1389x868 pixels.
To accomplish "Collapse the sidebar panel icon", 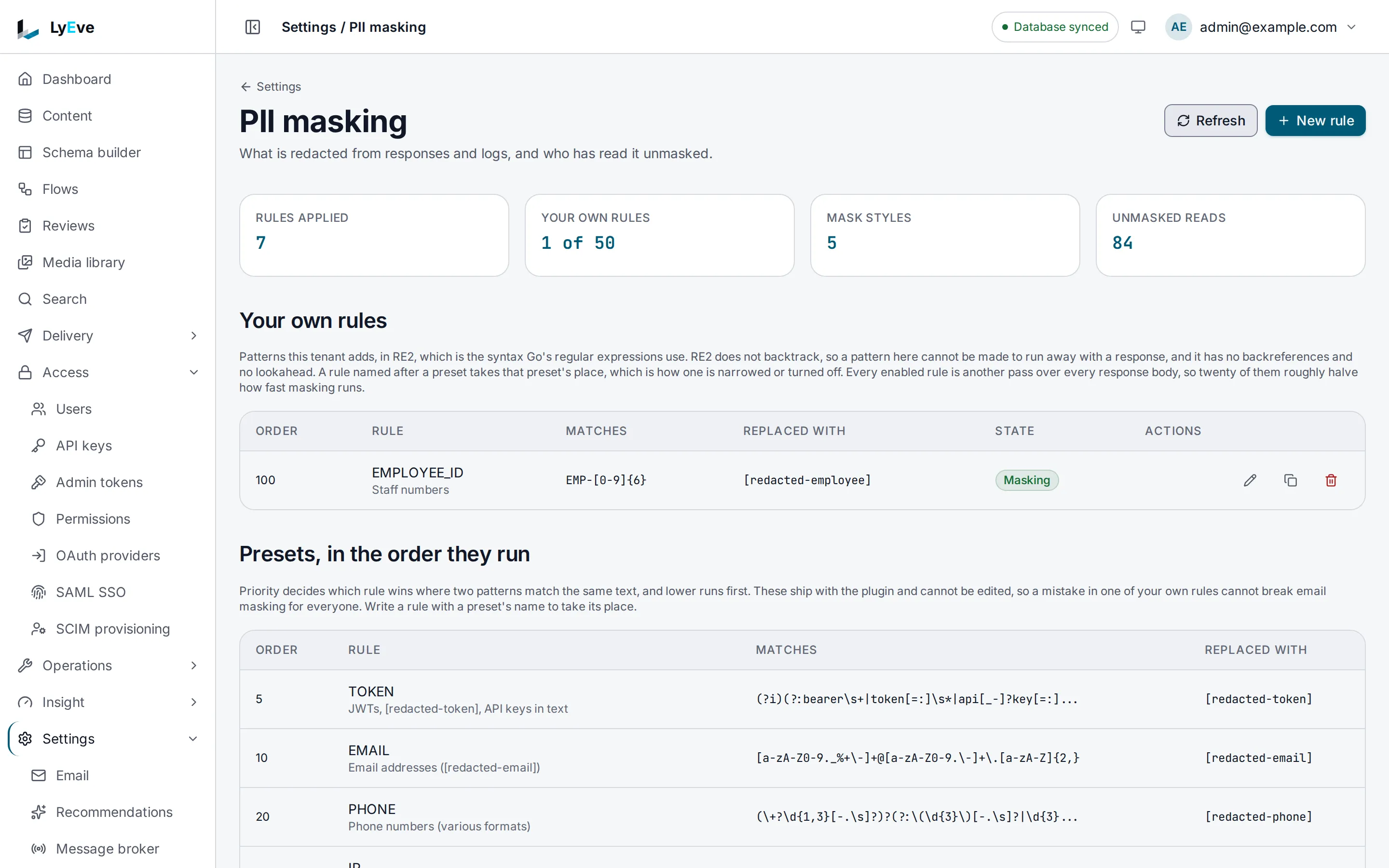I will (x=253, y=27).
